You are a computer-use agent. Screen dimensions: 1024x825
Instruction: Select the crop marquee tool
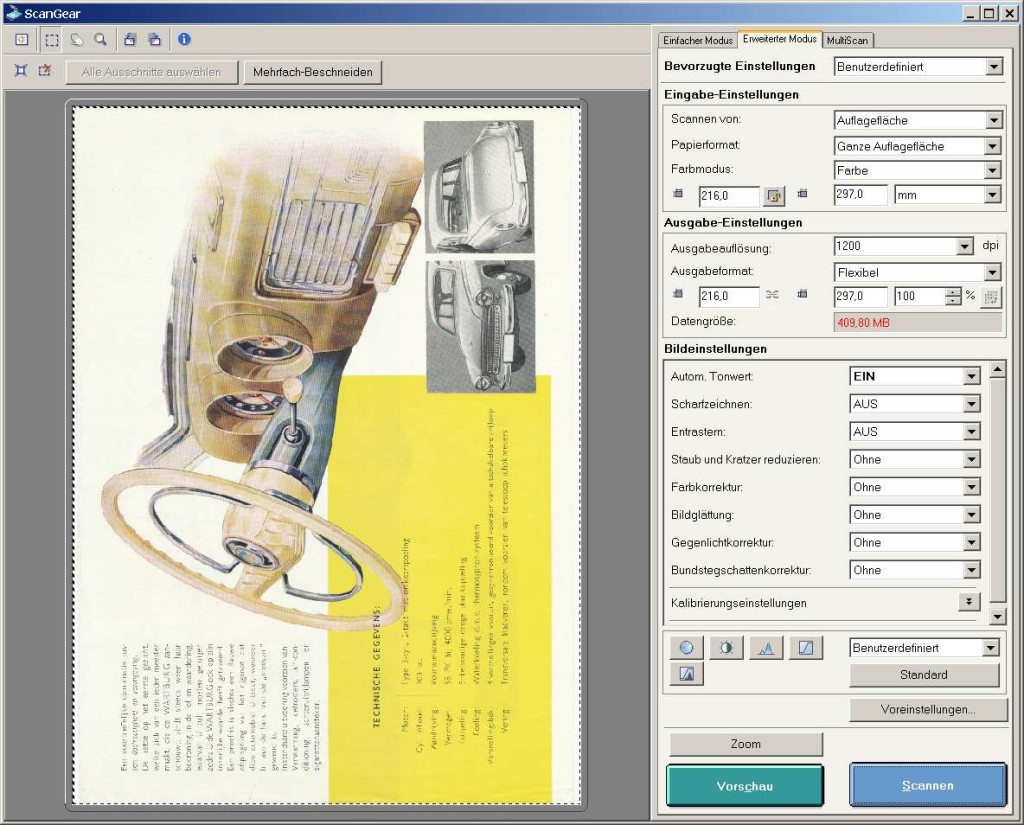(52, 40)
